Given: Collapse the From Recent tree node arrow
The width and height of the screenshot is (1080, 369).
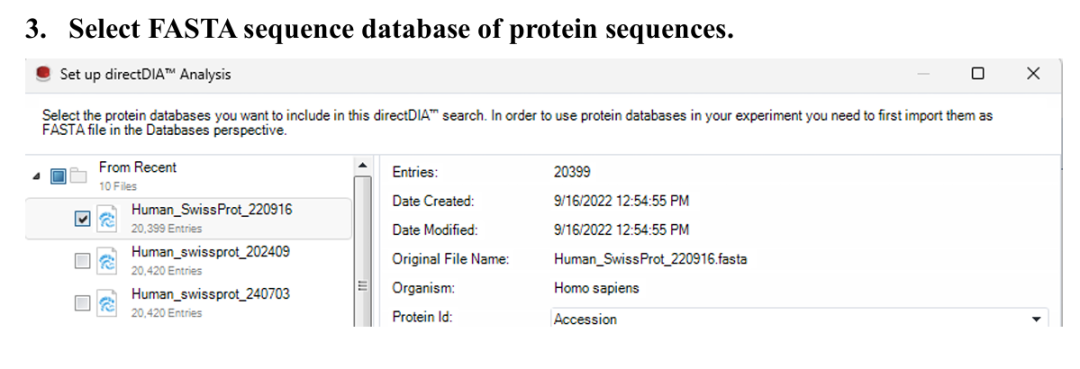Looking at the screenshot, I should pos(36,176).
